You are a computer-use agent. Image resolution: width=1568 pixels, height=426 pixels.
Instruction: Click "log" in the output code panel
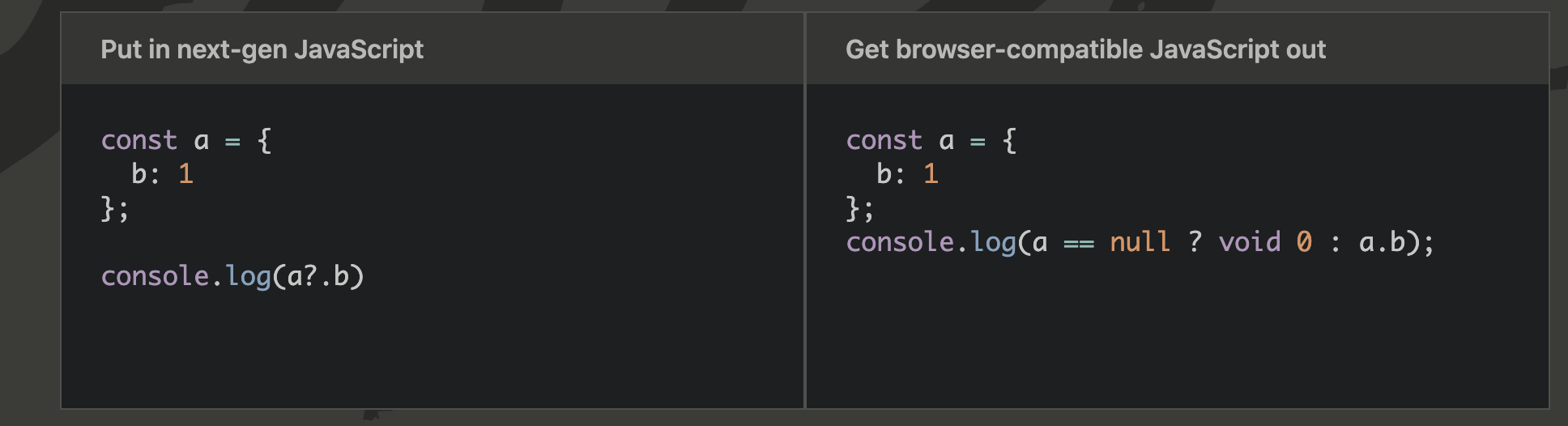pos(993,242)
